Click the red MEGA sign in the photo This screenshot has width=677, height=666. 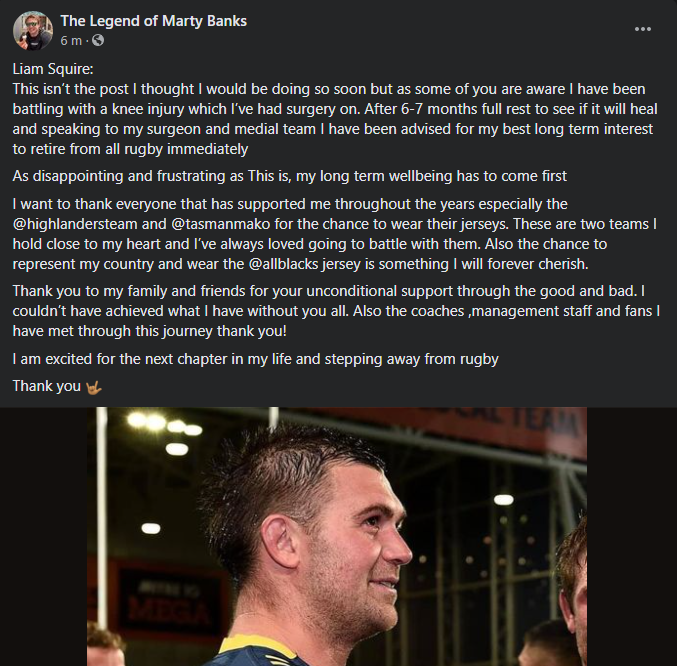[169, 607]
